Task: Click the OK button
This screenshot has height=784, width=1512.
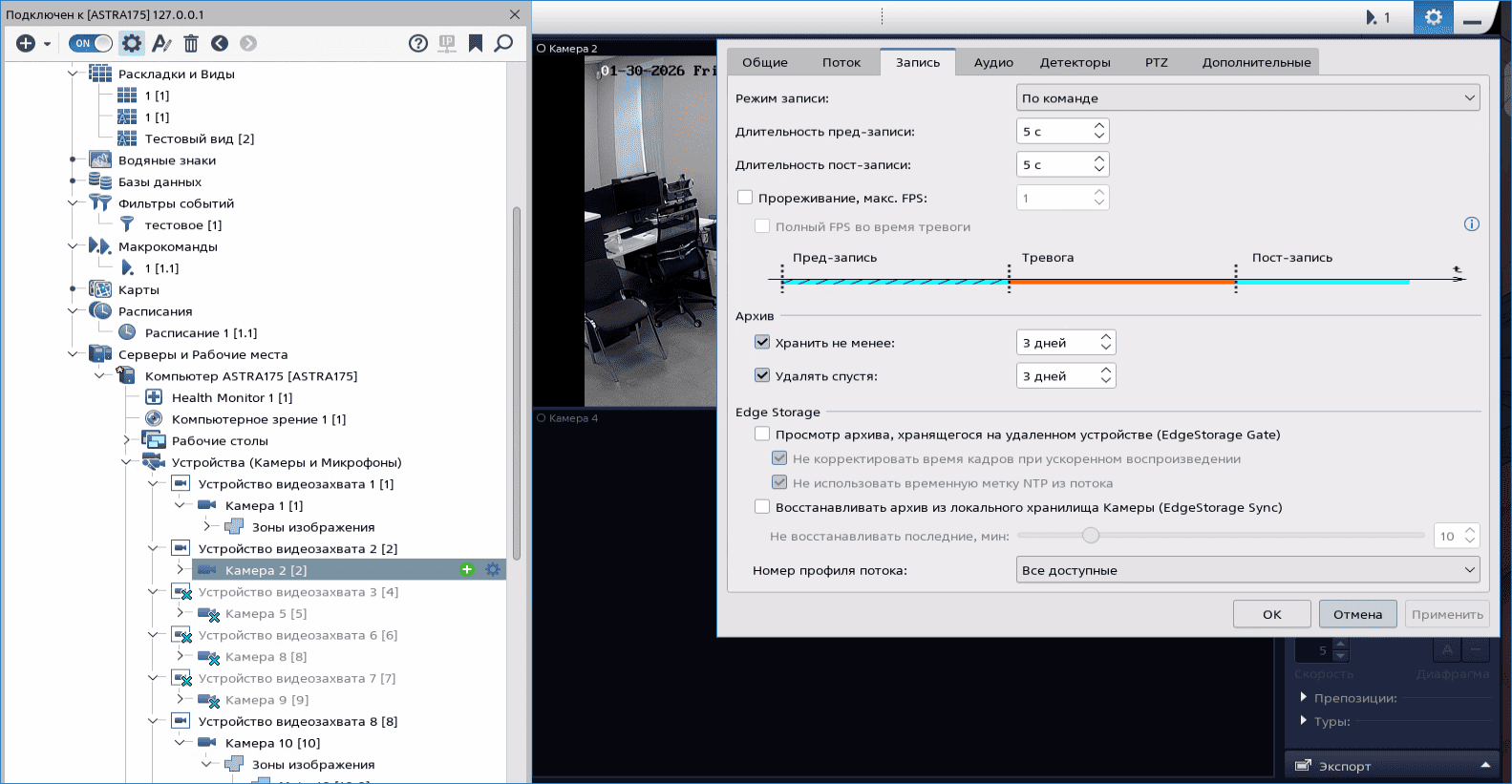Action: click(x=1271, y=614)
